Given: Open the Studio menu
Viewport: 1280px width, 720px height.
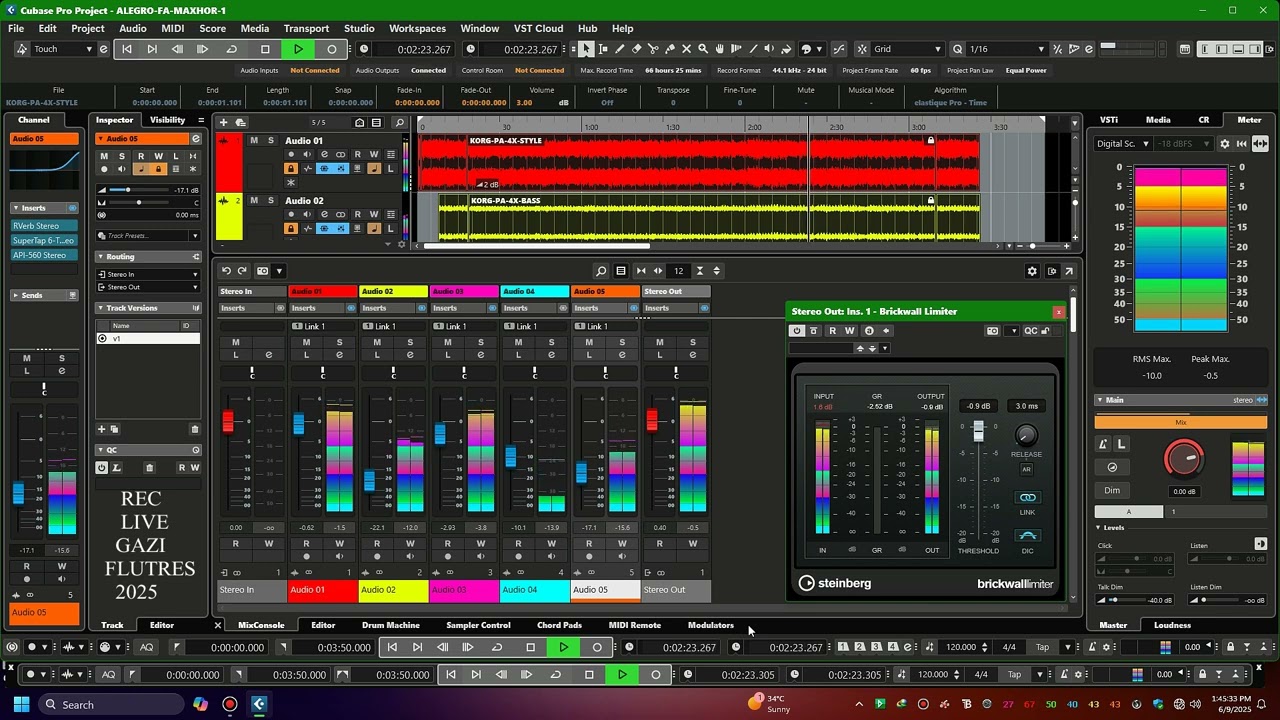Looking at the screenshot, I should click(359, 28).
